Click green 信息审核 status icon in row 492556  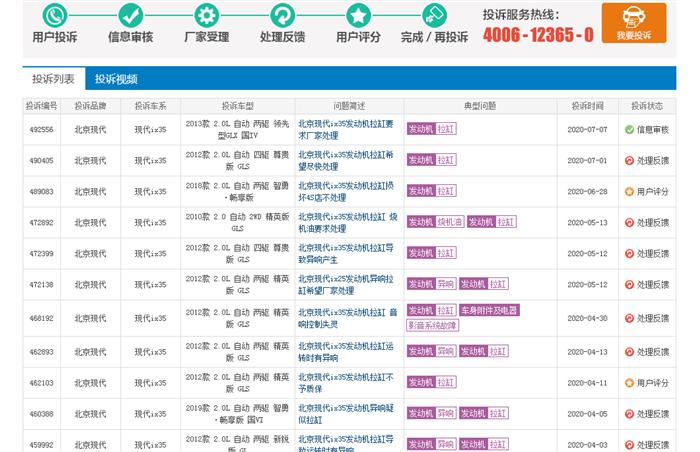click(629, 130)
